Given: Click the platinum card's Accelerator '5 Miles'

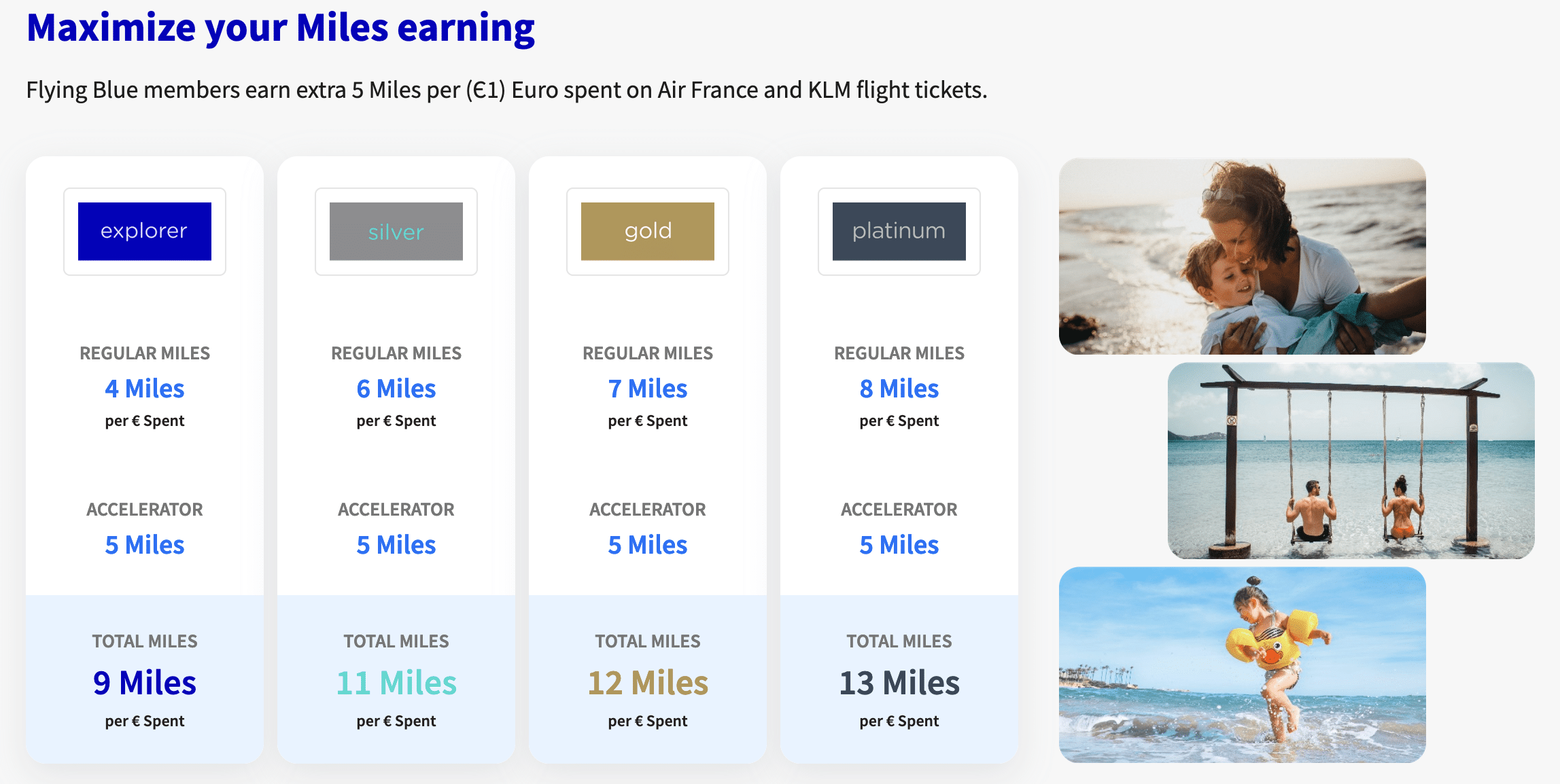Looking at the screenshot, I should tap(899, 545).
